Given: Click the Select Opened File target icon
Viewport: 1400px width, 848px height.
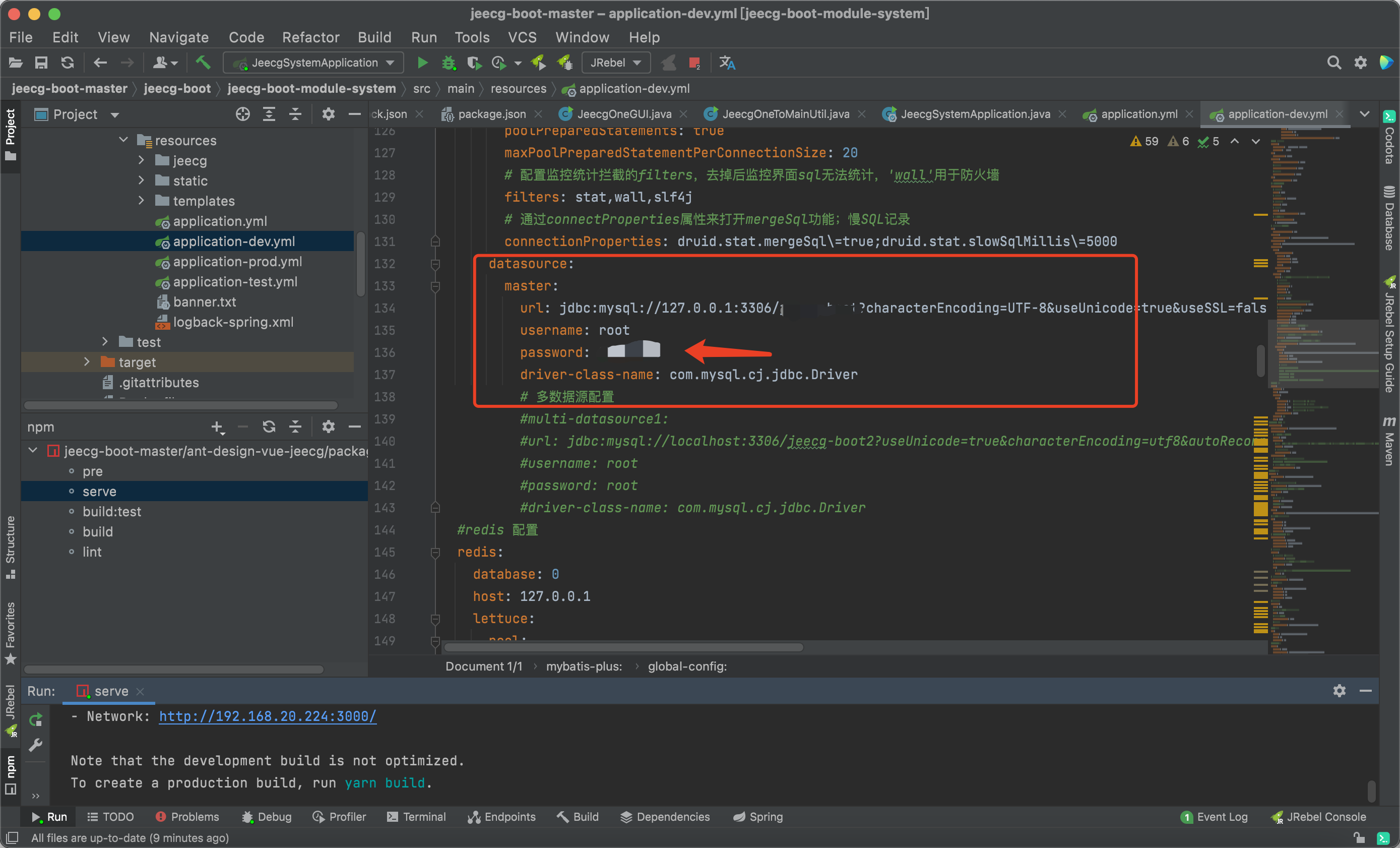Looking at the screenshot, I should point(242,114).
